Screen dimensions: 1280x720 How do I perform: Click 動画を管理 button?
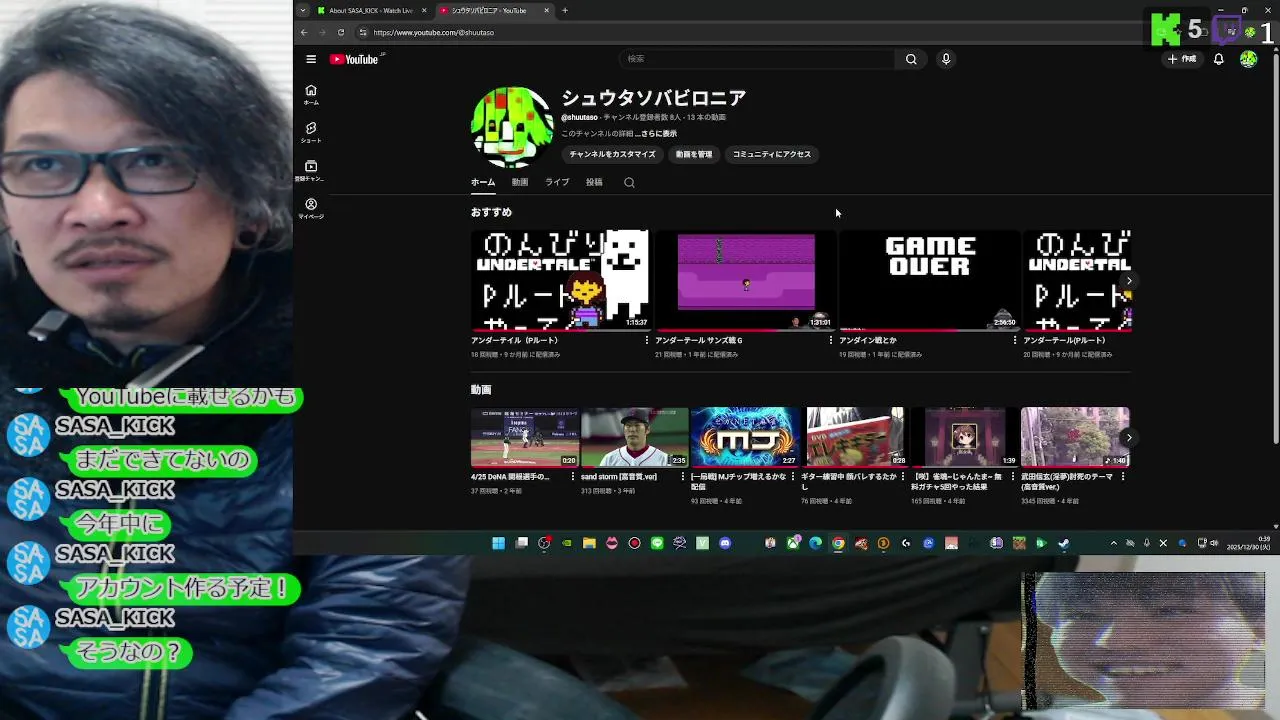point(694,154)
